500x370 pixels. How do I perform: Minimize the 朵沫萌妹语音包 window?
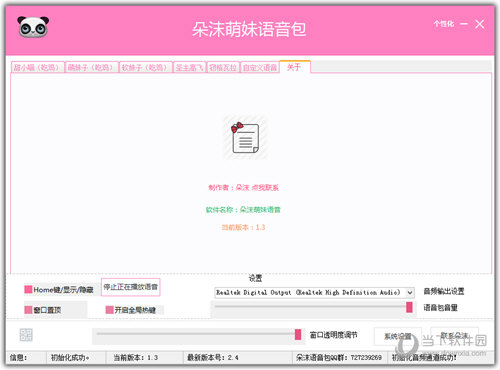(x=464, y=24)
